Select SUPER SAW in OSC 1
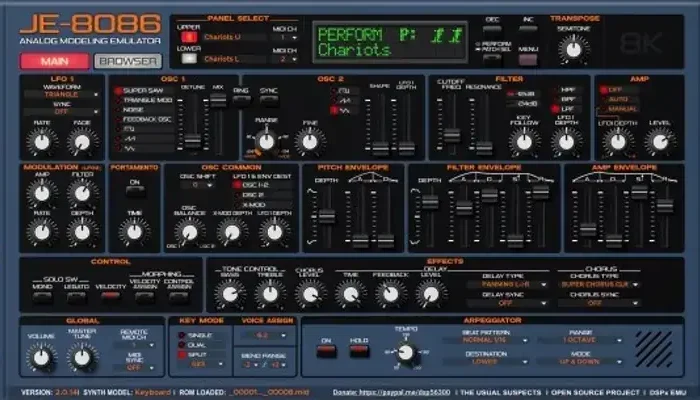The height and width of the screenshot is (400, 700). click(144, 91)
